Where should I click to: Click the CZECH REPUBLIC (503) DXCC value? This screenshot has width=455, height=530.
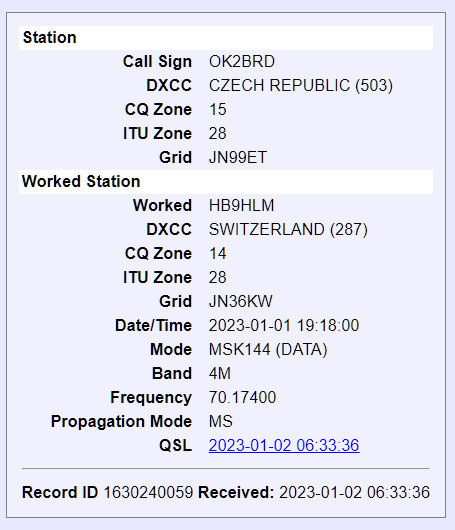[x=301, y=86]
